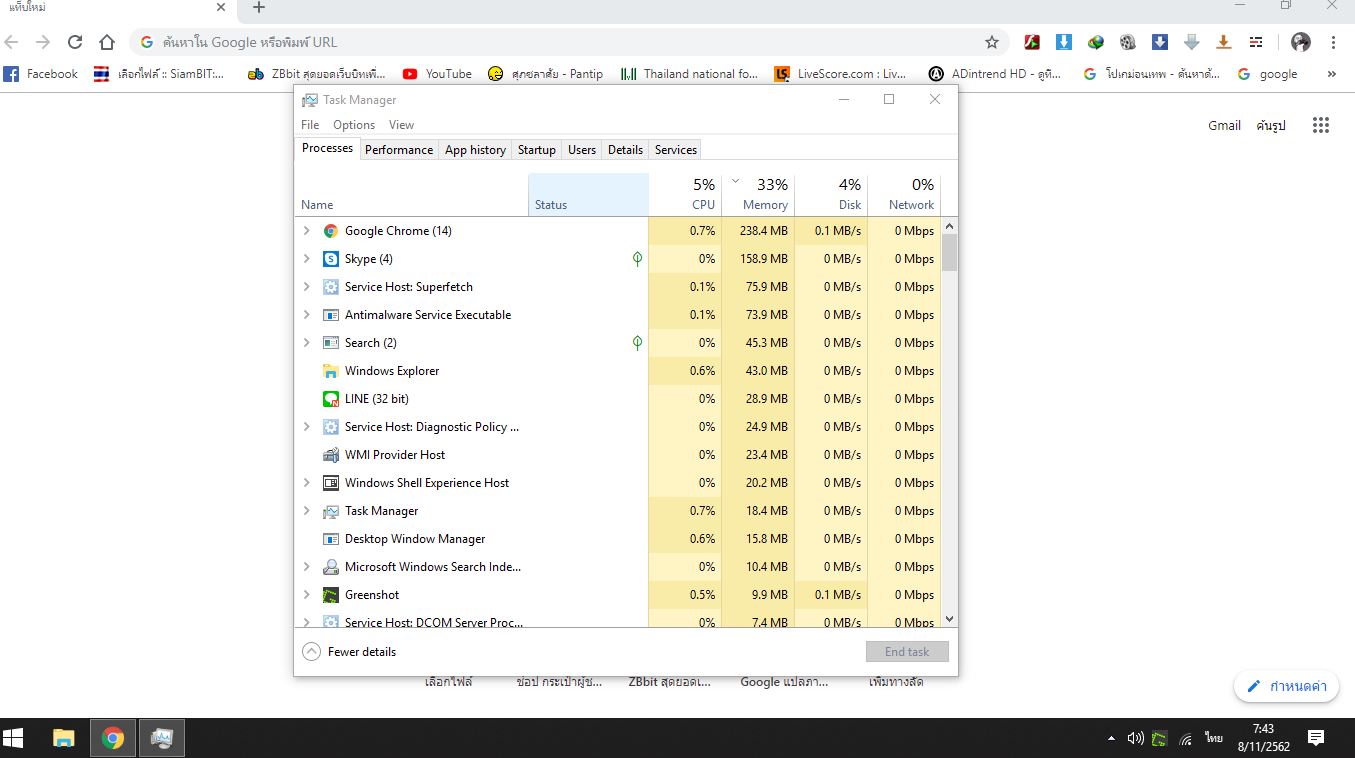Open the Gmail link on Google page
The width and height of the screenshot is (1355, 758).
(1224, 125)
